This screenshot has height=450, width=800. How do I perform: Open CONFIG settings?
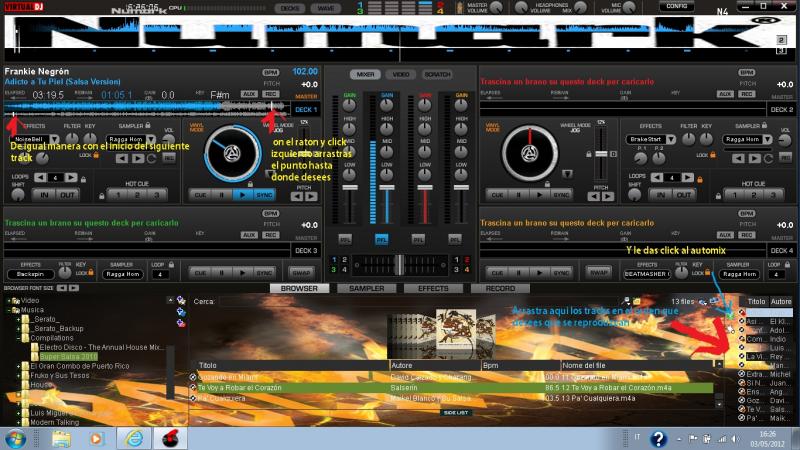677,6
